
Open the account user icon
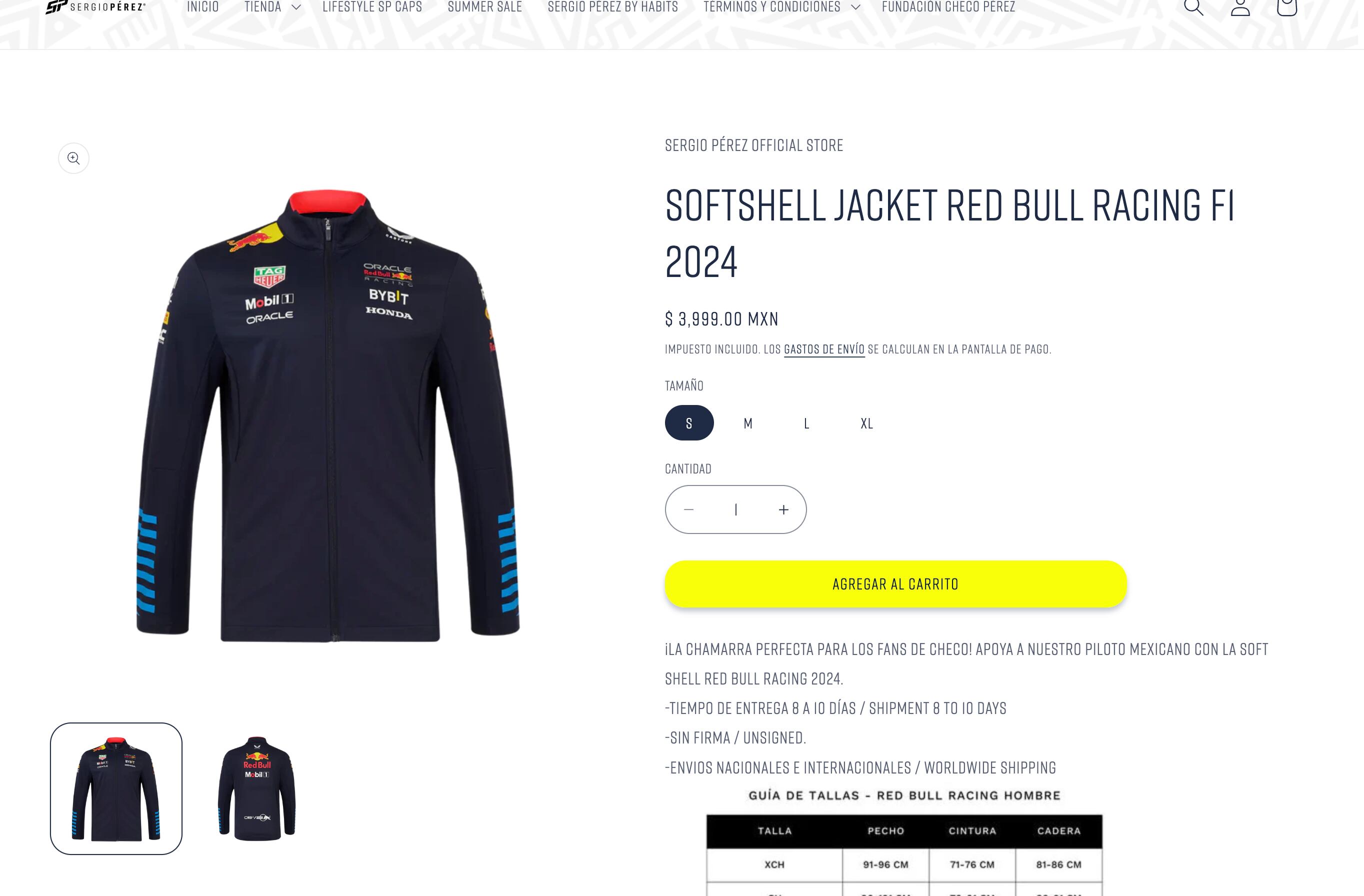1240,7
